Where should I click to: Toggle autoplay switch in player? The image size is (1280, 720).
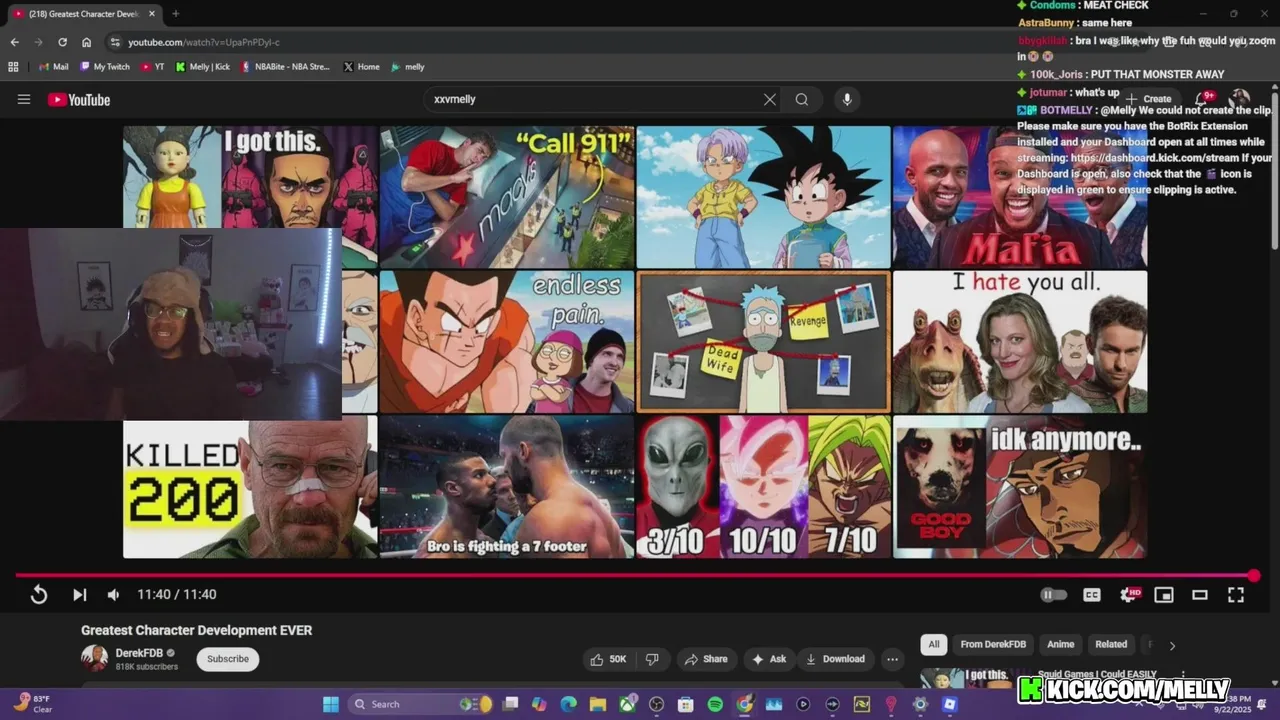[x=1053, y=594]
